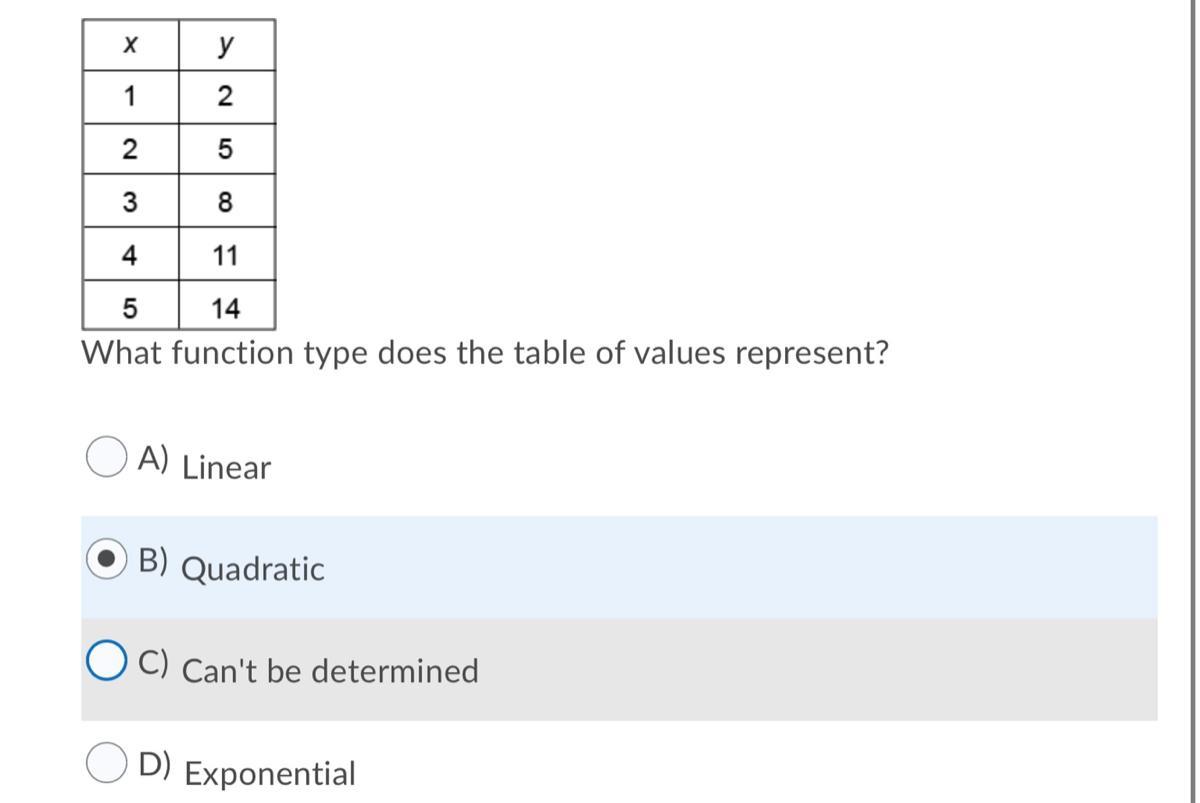Pick the radio button for option D
1200x803 pixels.
(x=106, y=763)
